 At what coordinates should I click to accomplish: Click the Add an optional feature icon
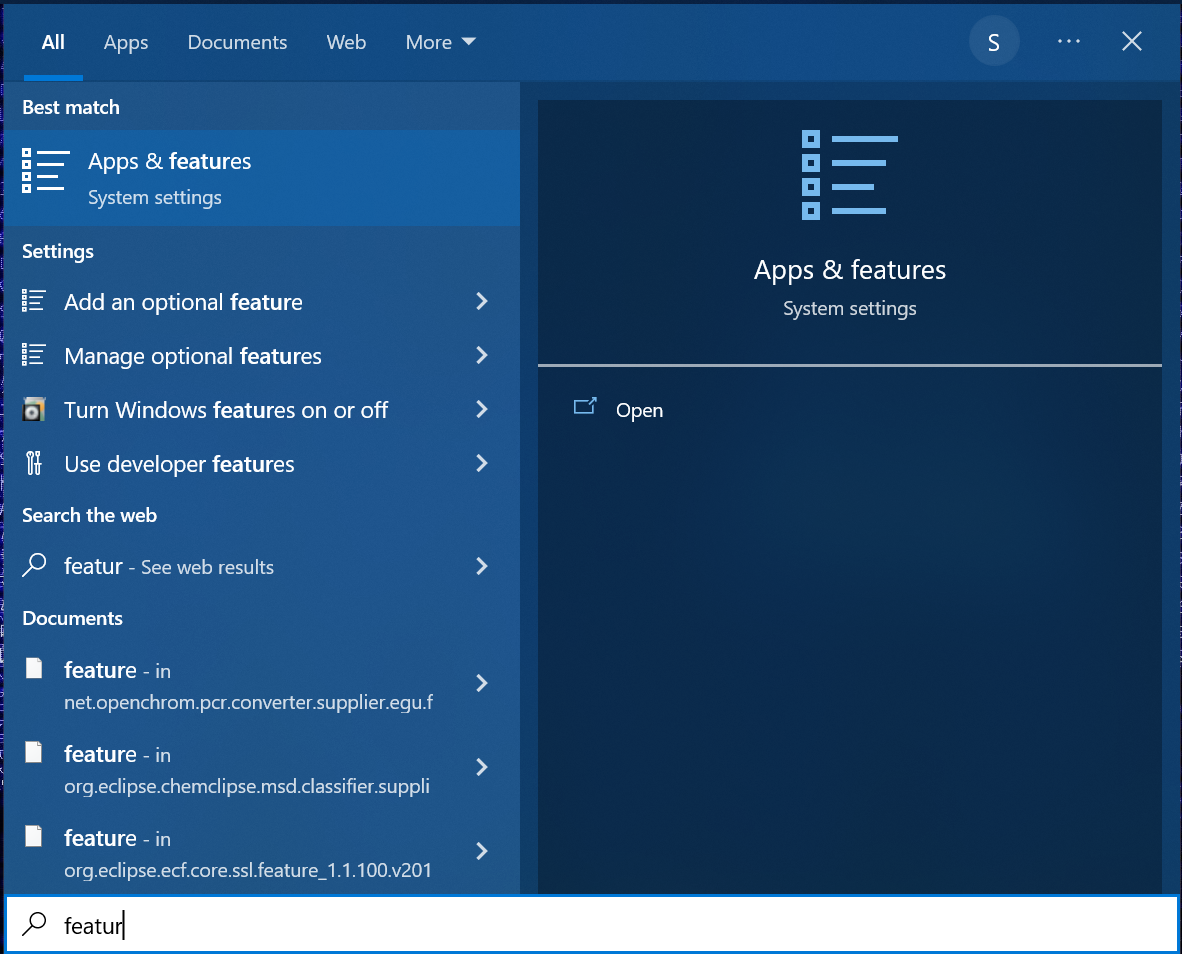click(x=33, y=301)
